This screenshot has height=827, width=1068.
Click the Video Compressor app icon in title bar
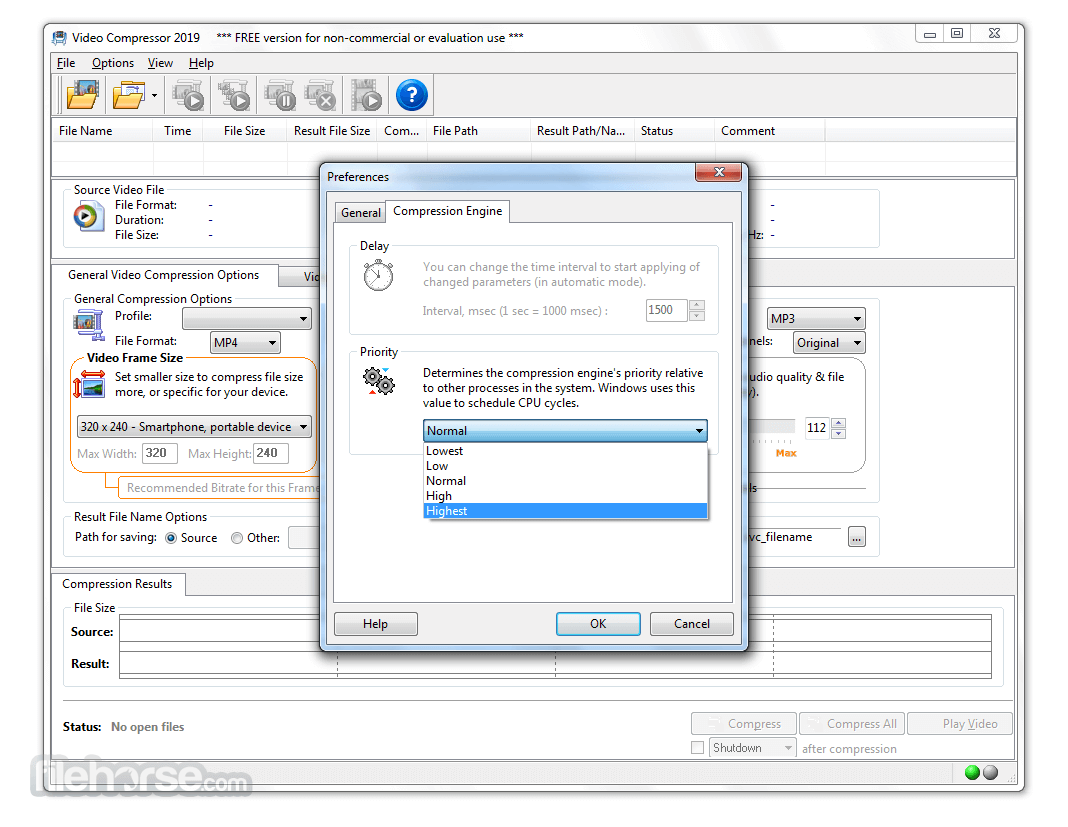point(60,37)
